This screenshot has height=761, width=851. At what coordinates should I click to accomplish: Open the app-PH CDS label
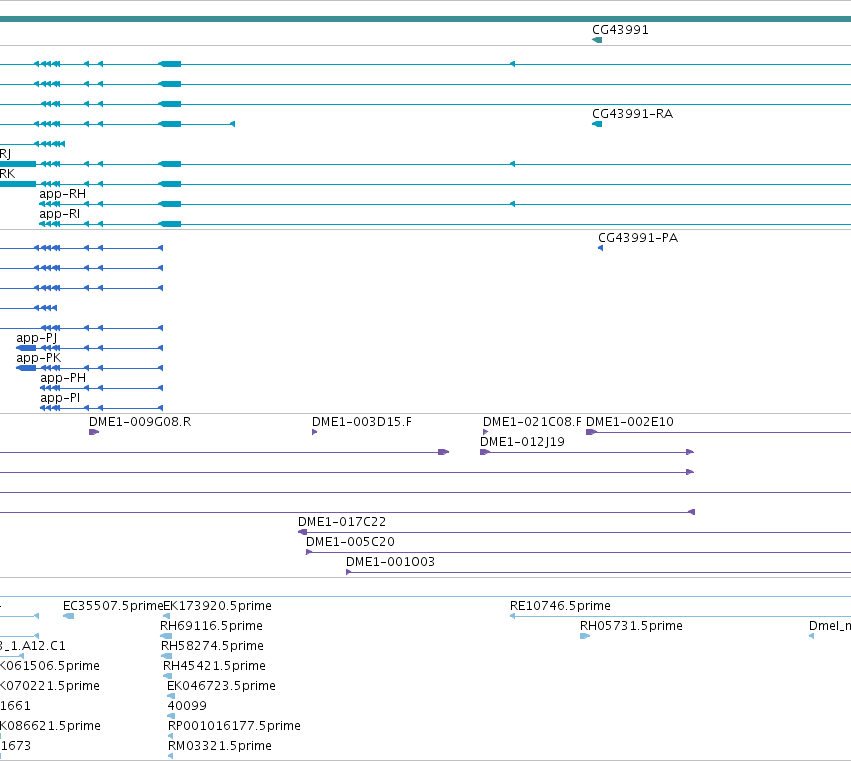[63, 378]
